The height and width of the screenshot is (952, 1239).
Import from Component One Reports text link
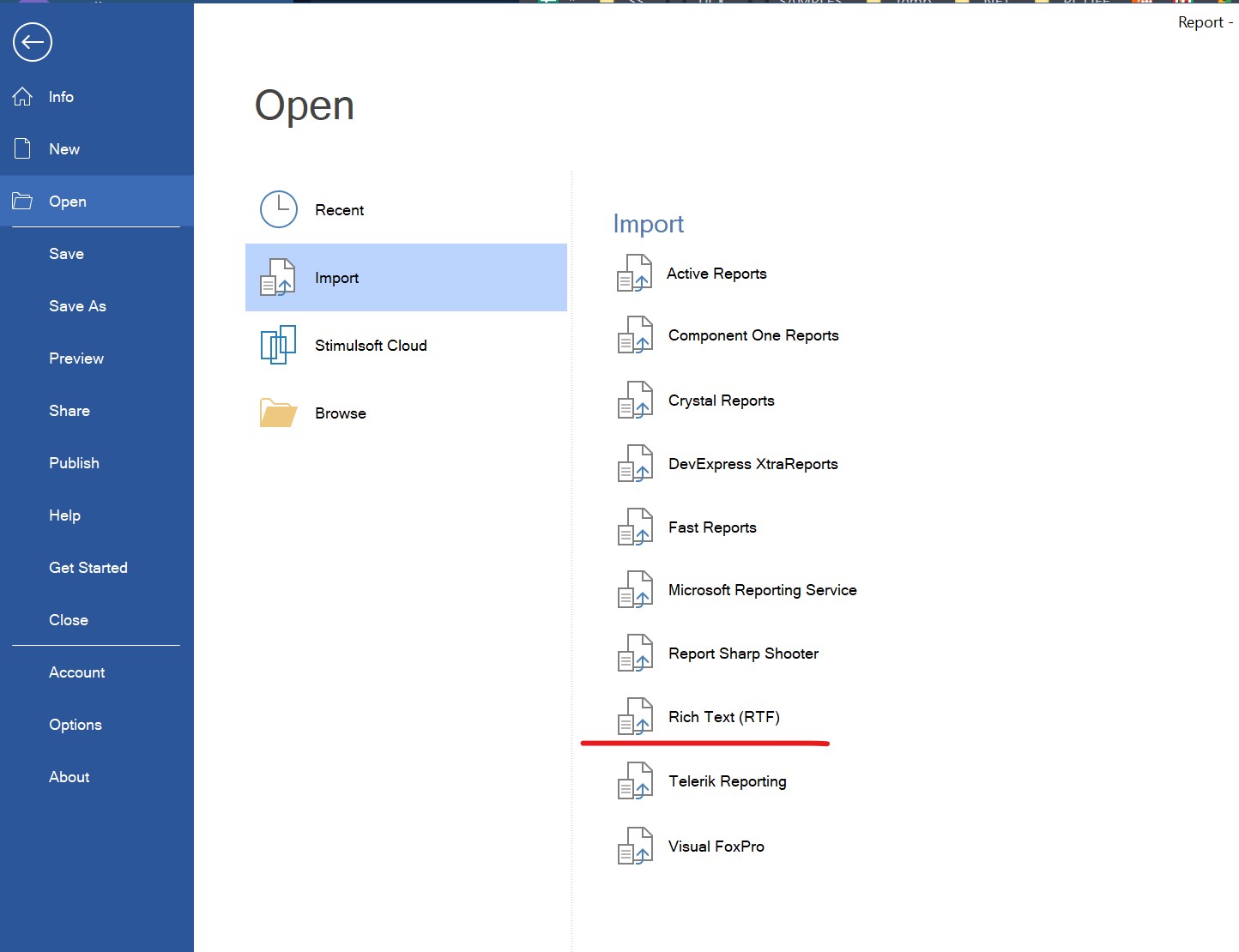pos(753,335)
